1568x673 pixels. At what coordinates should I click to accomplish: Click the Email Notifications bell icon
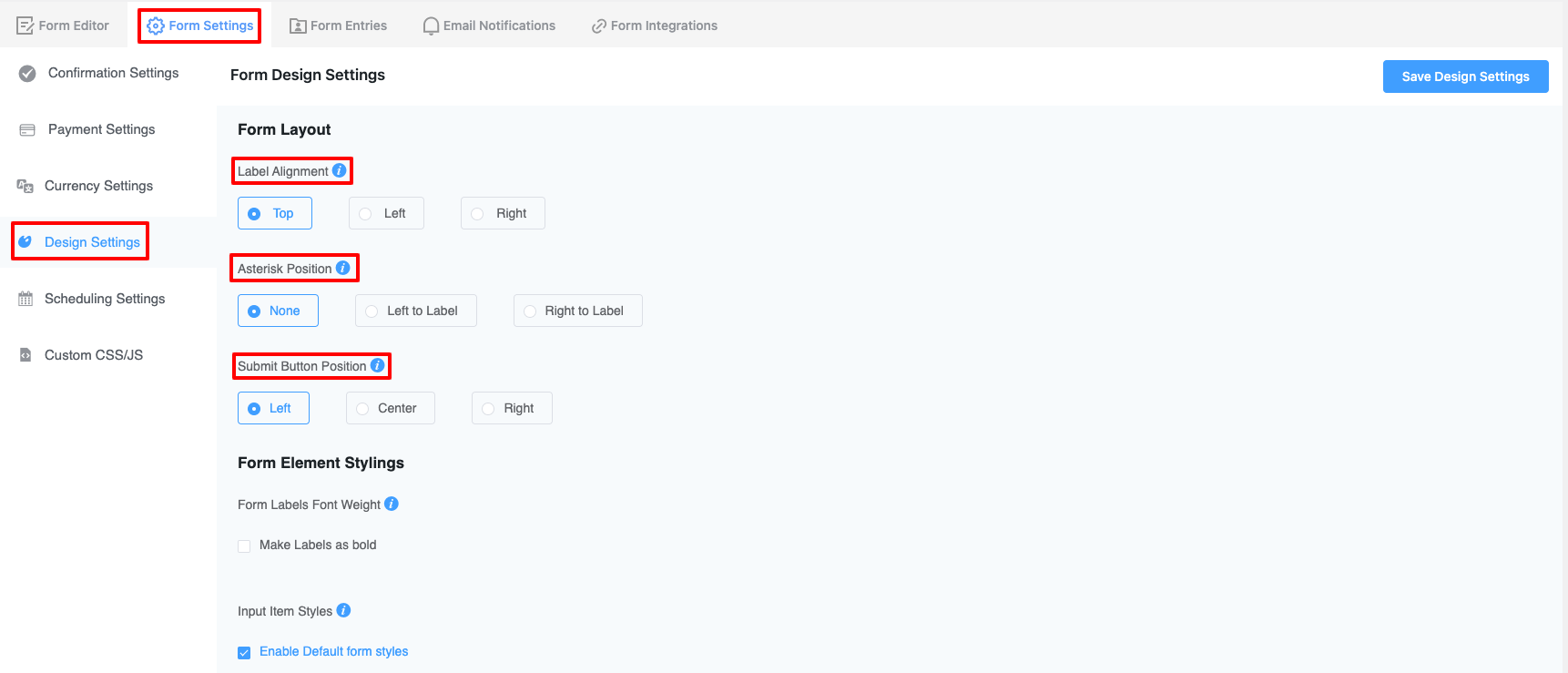[431, 26]
